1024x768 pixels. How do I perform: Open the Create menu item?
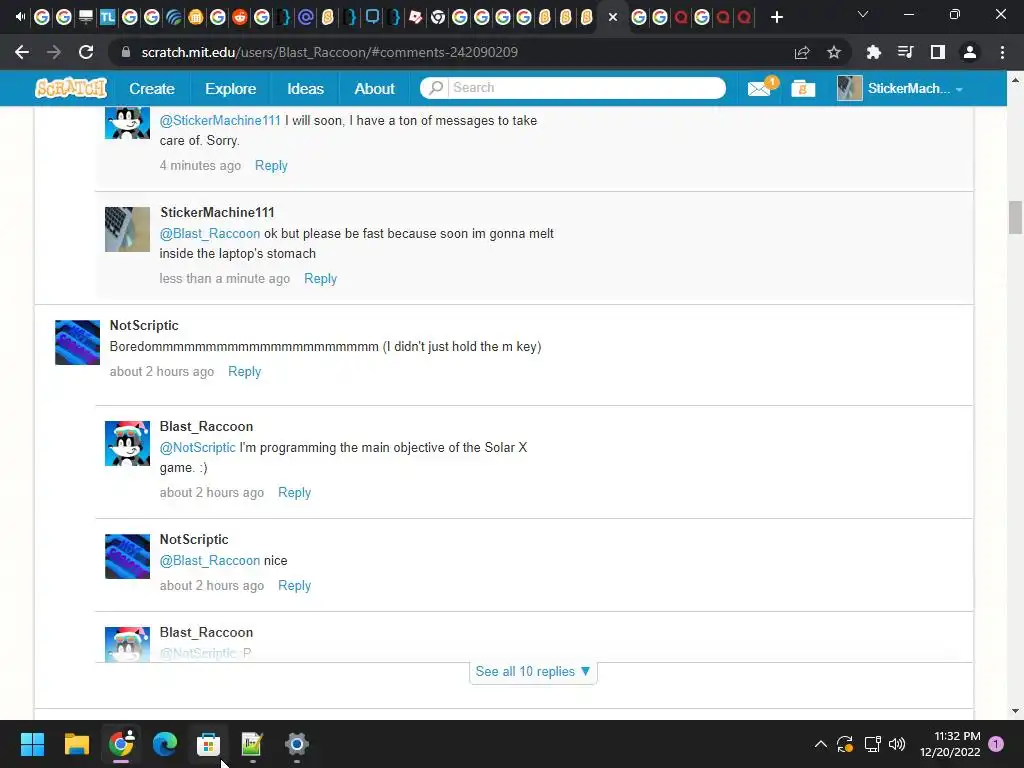[x=152, y=88]
